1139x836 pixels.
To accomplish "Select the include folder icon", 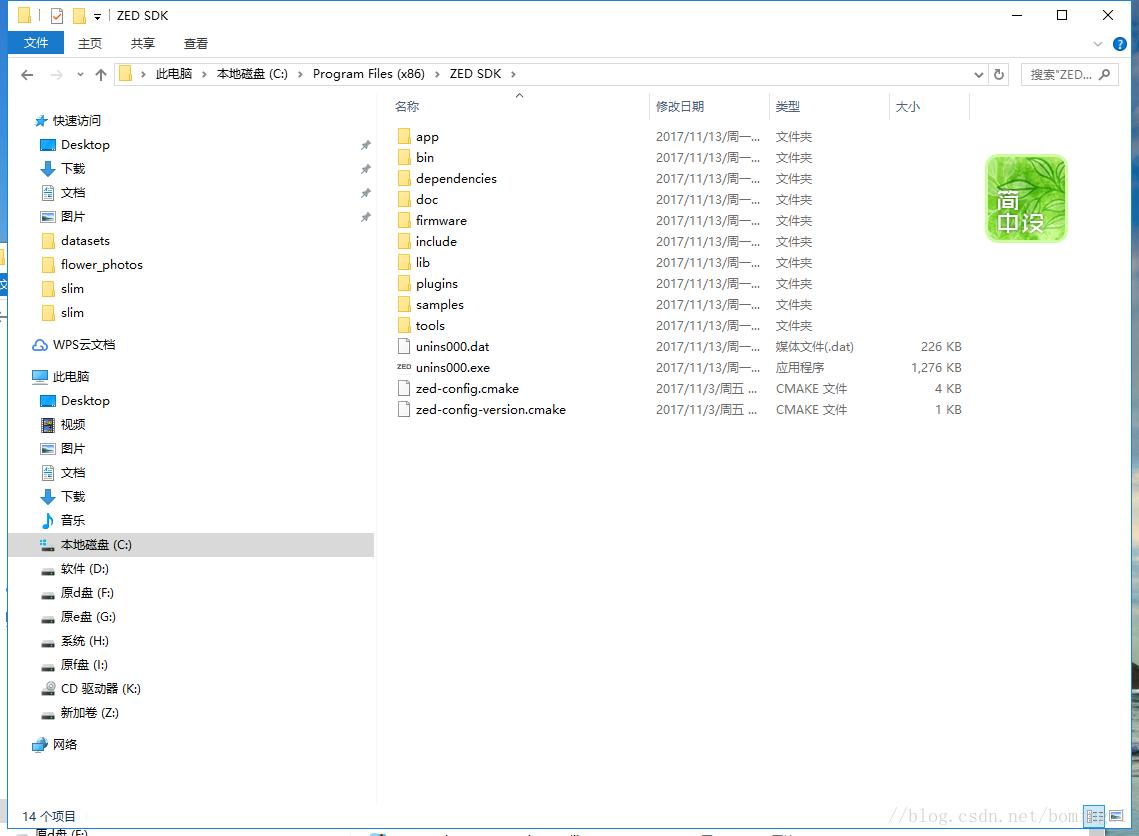I will point(404,242).
